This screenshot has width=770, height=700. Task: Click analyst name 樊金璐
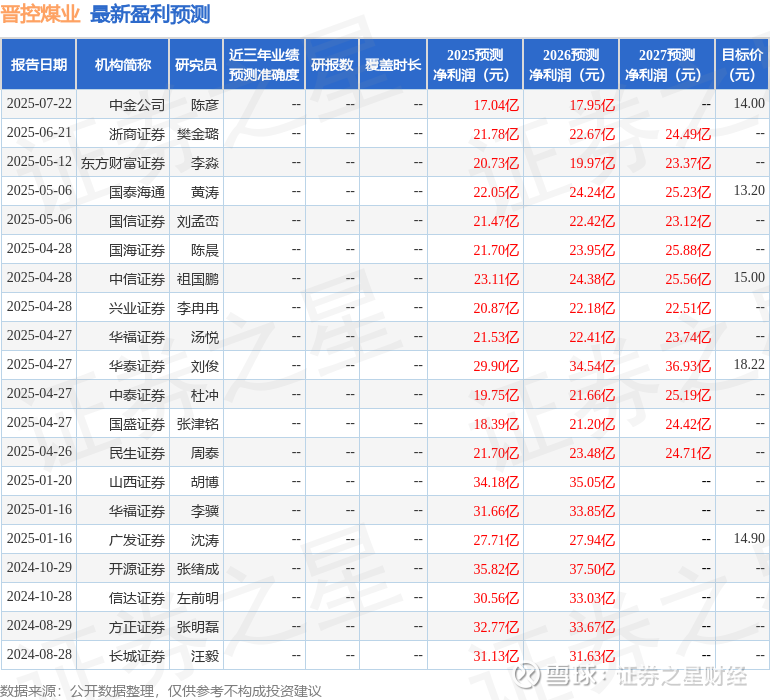pos(198,134)
